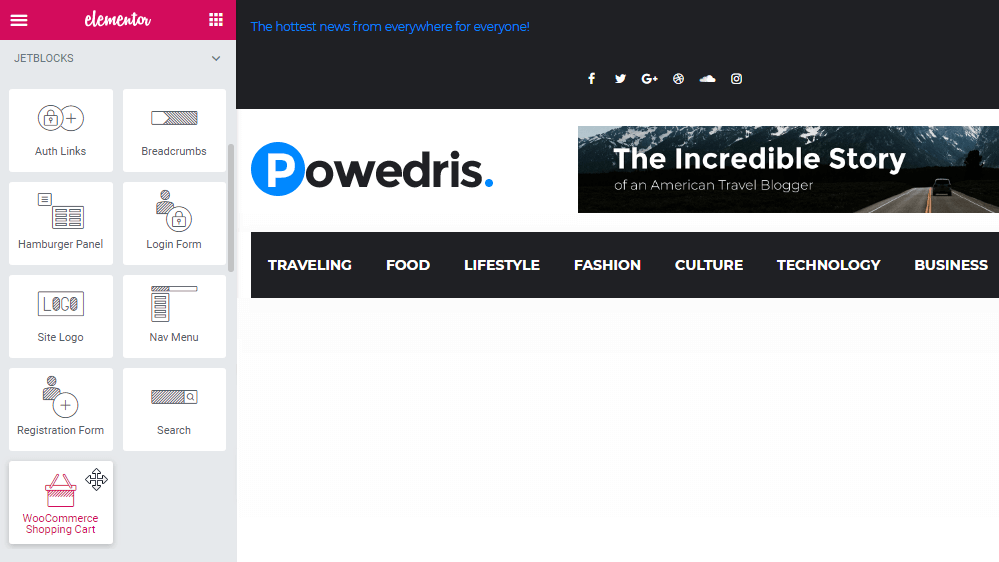Click the elementor logo title
The image size is (999, 562).
click(118, 20)
